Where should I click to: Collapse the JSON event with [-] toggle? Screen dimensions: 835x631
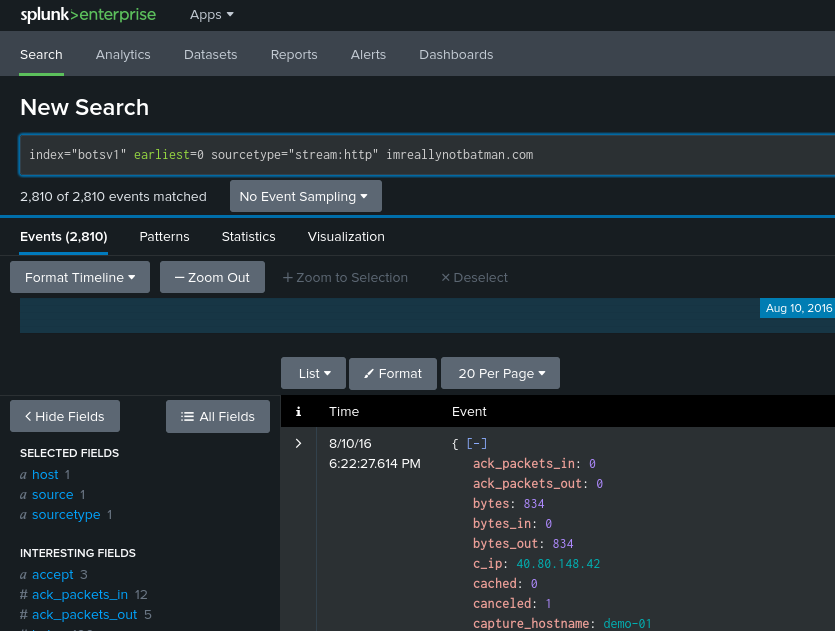click(x=477, y=443)
